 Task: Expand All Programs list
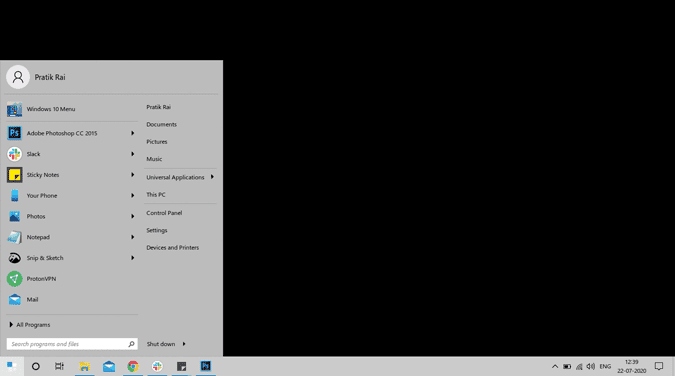[x=29, y=325]
